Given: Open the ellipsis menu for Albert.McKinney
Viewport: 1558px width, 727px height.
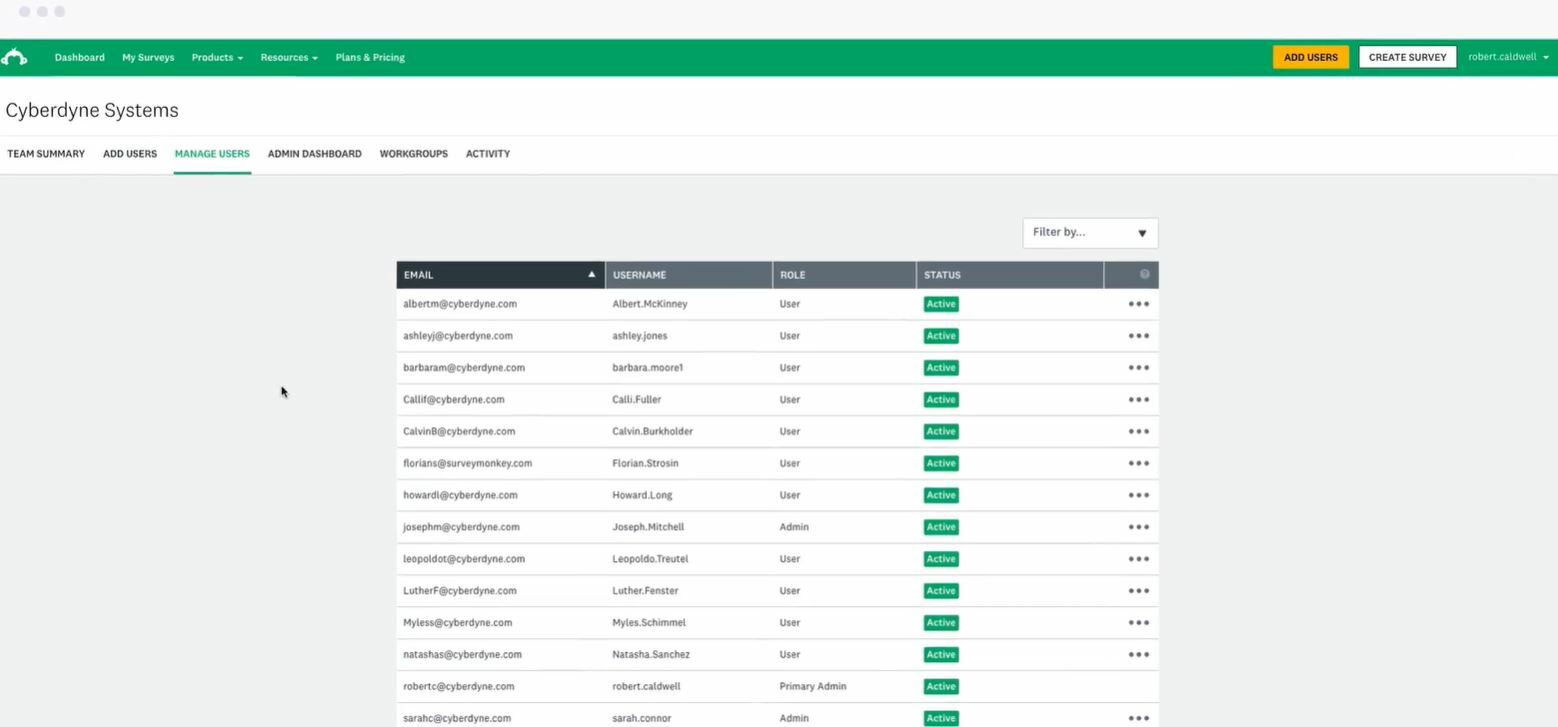Looking at the screenshot, I should pyautogui.click(x=1138, y=303).
